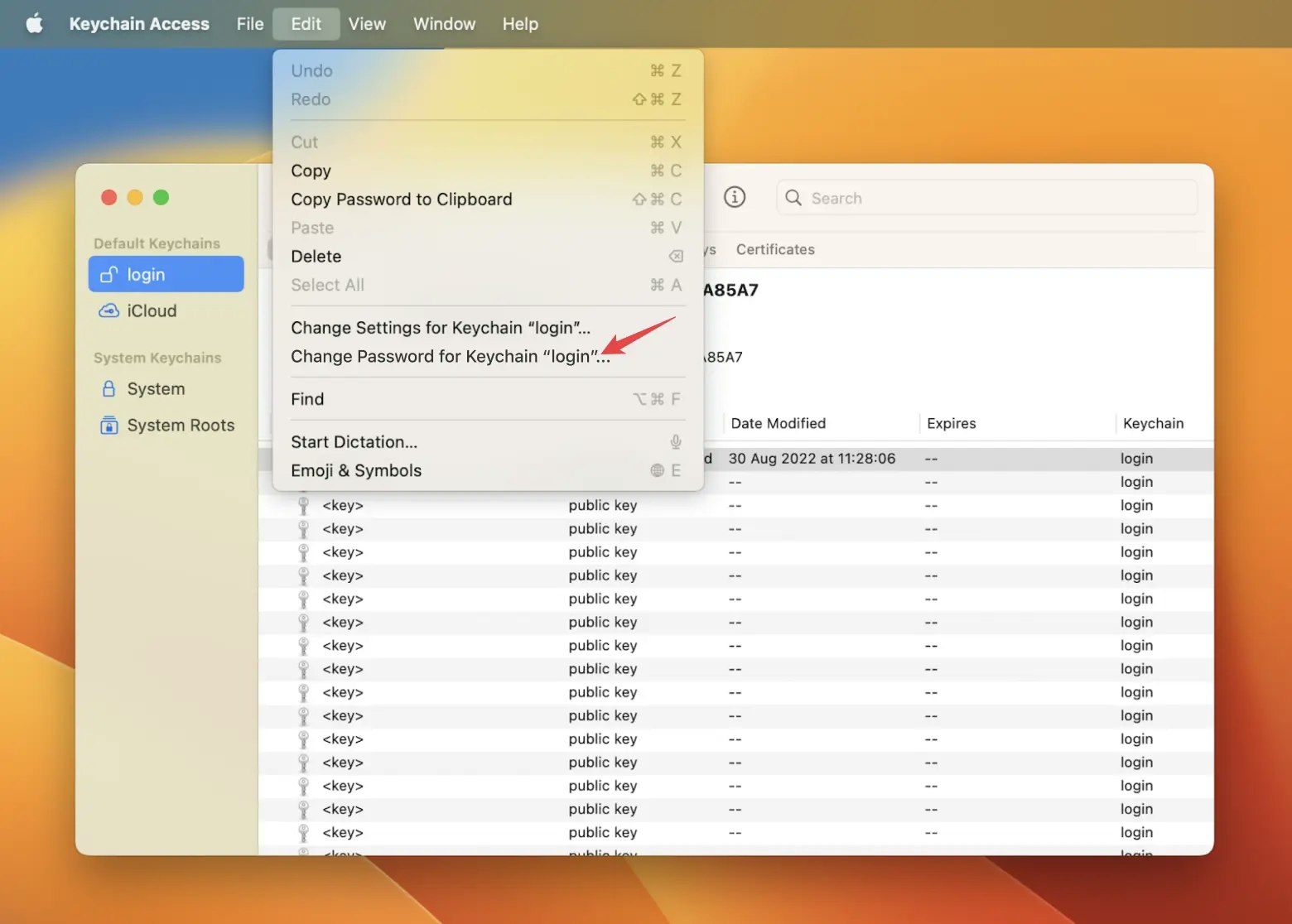Choose Copy from the Edit menu

click(488, 171)
